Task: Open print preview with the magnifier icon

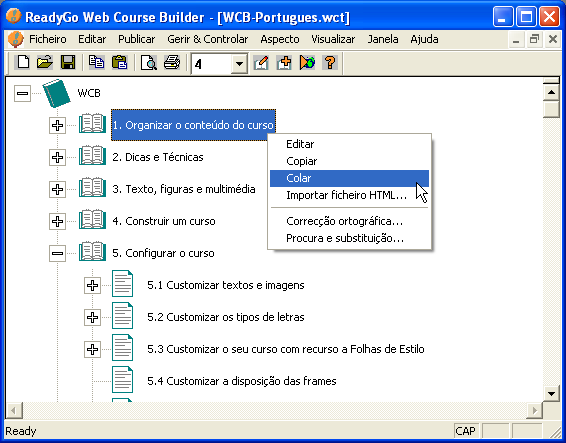Action: tap(148, 63)
